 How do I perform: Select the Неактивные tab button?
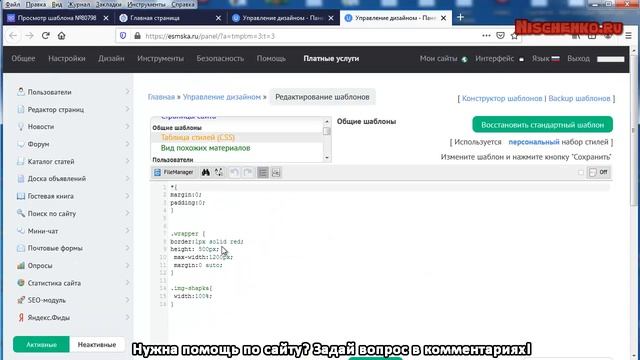tap(97, 344)
